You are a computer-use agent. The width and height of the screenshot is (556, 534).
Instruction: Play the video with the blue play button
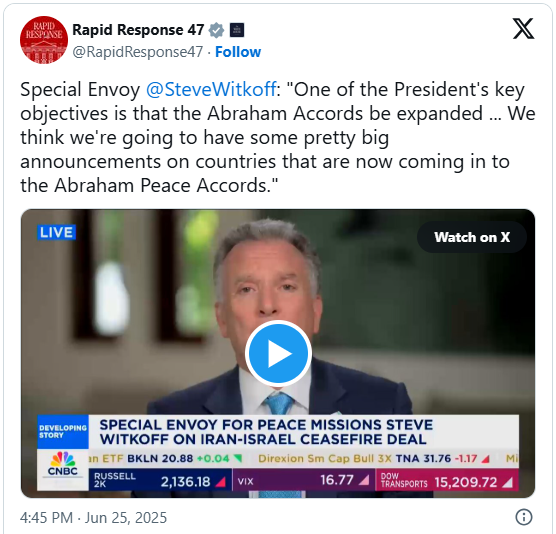[278, 354]
